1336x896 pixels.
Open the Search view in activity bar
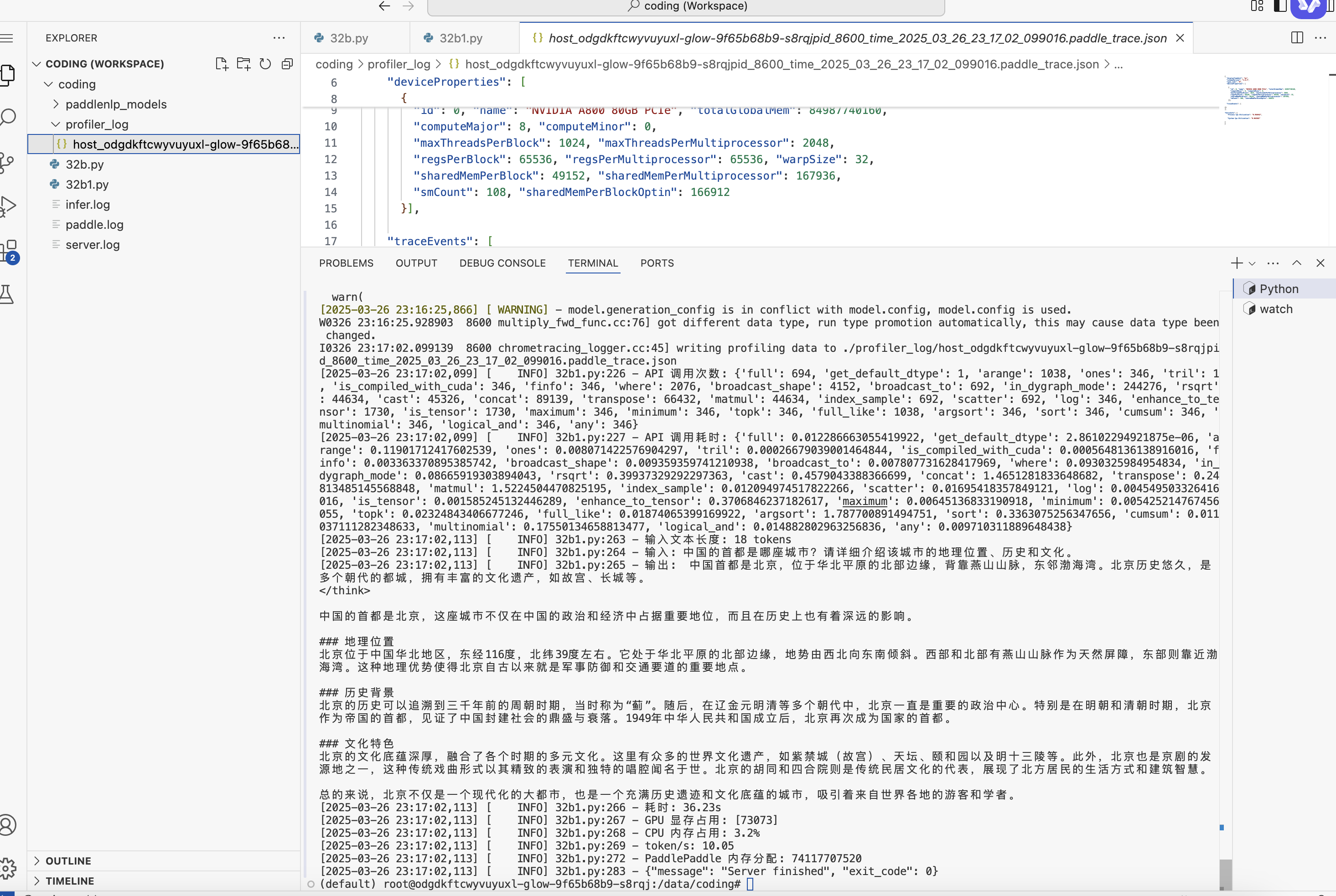pyautogui.click(x=8, y=118)
